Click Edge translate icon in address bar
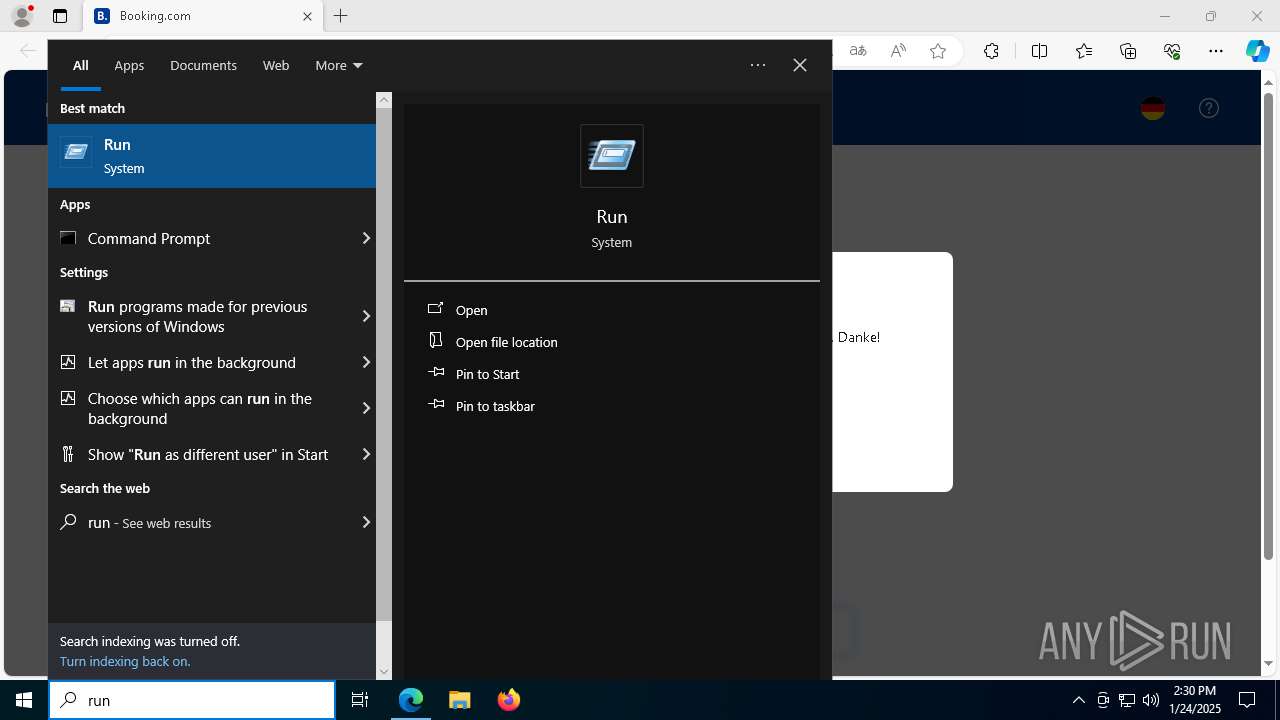Image resolution: width=1280 pixels, height=720 pixels. [858, 51]
